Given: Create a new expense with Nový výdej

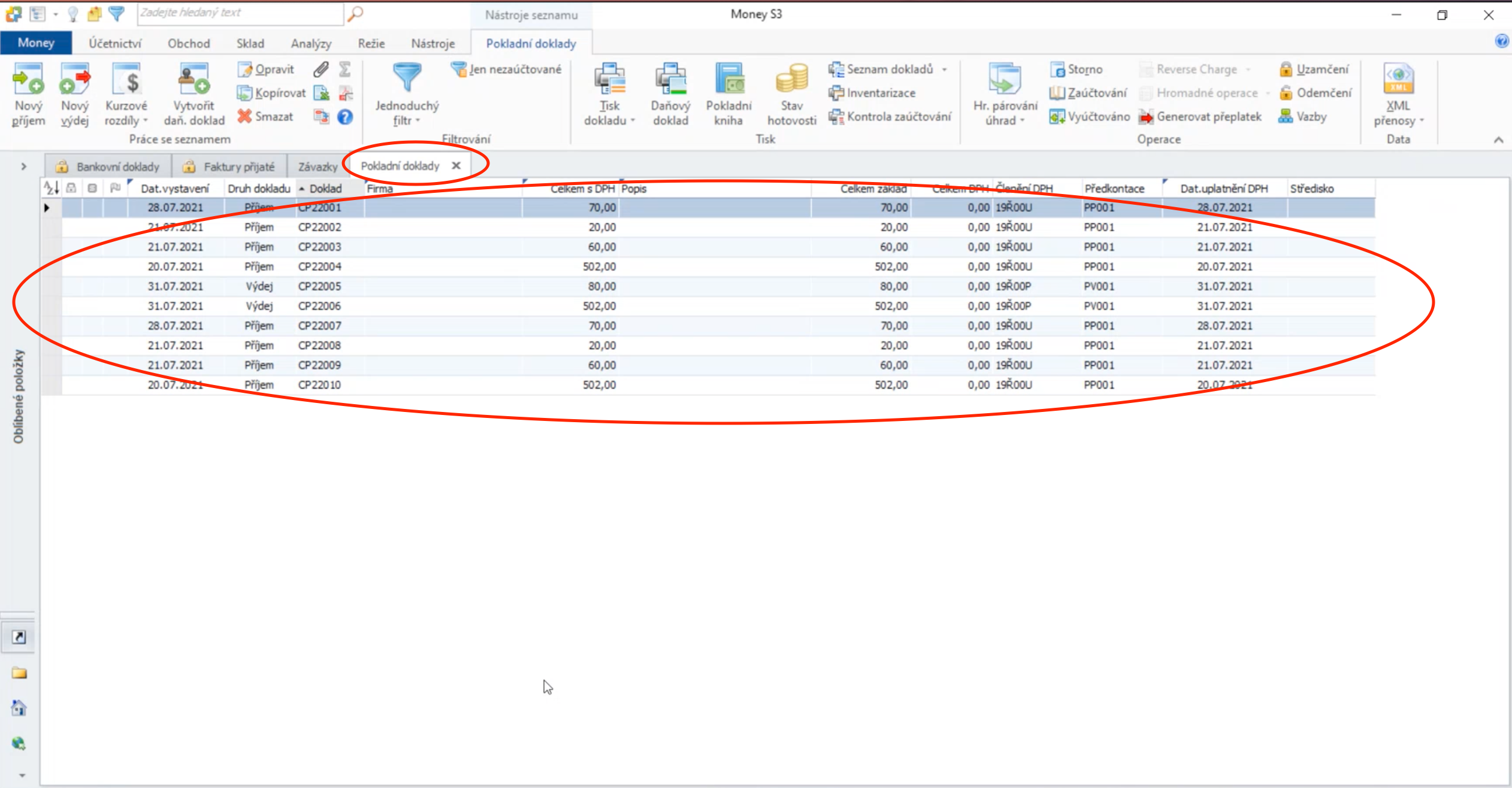Looking at the screenshot, I should tap(75, 95).
